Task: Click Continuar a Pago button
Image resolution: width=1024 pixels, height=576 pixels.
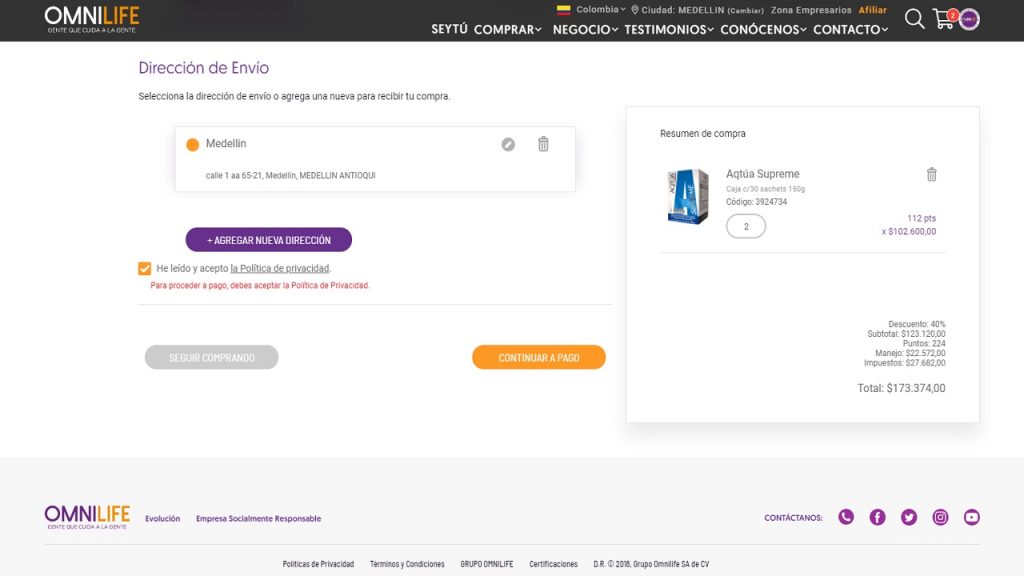Action: coord(539,357)
